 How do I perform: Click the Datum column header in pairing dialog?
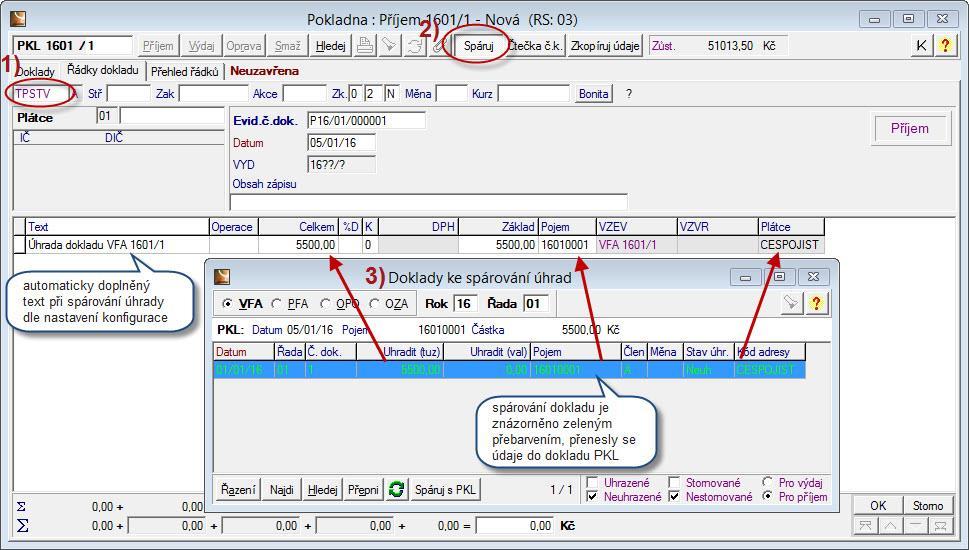point(243,352)
